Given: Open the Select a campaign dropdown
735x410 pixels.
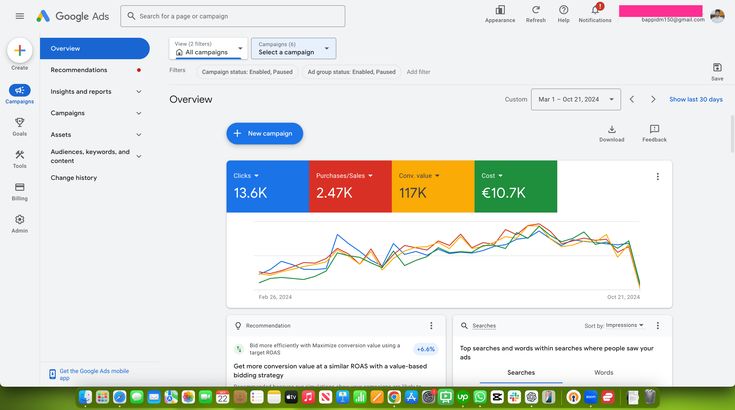Looking at the screenshot, I should [293, 48].
